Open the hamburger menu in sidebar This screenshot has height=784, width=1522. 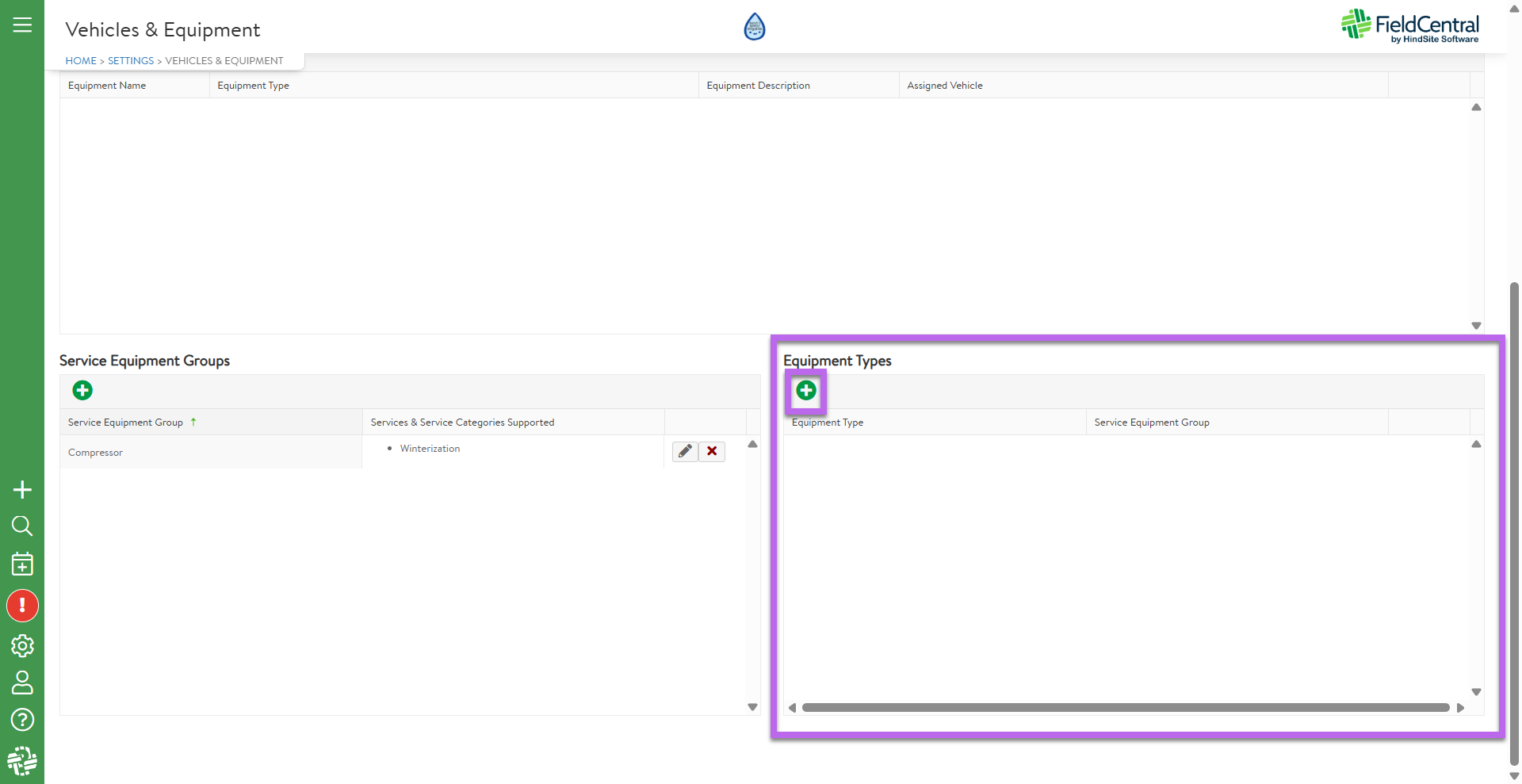22,25
